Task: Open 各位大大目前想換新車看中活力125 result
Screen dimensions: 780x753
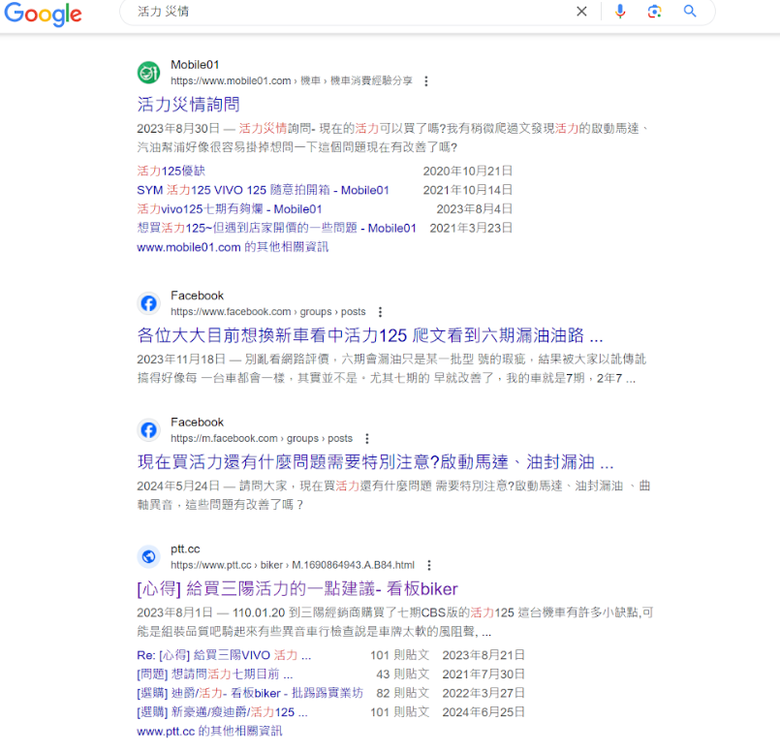Action: pos(370,335)
